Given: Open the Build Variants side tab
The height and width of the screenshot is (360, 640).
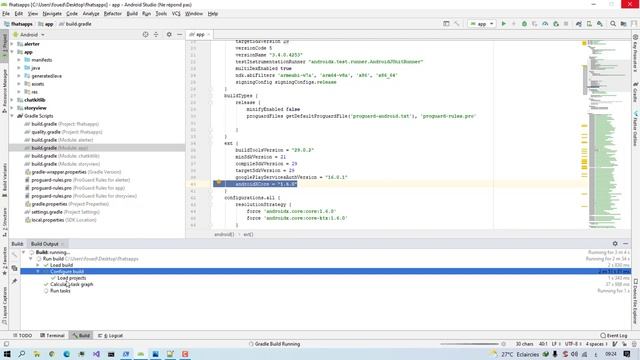Looking at the screenshot, I should coord(4,180).
